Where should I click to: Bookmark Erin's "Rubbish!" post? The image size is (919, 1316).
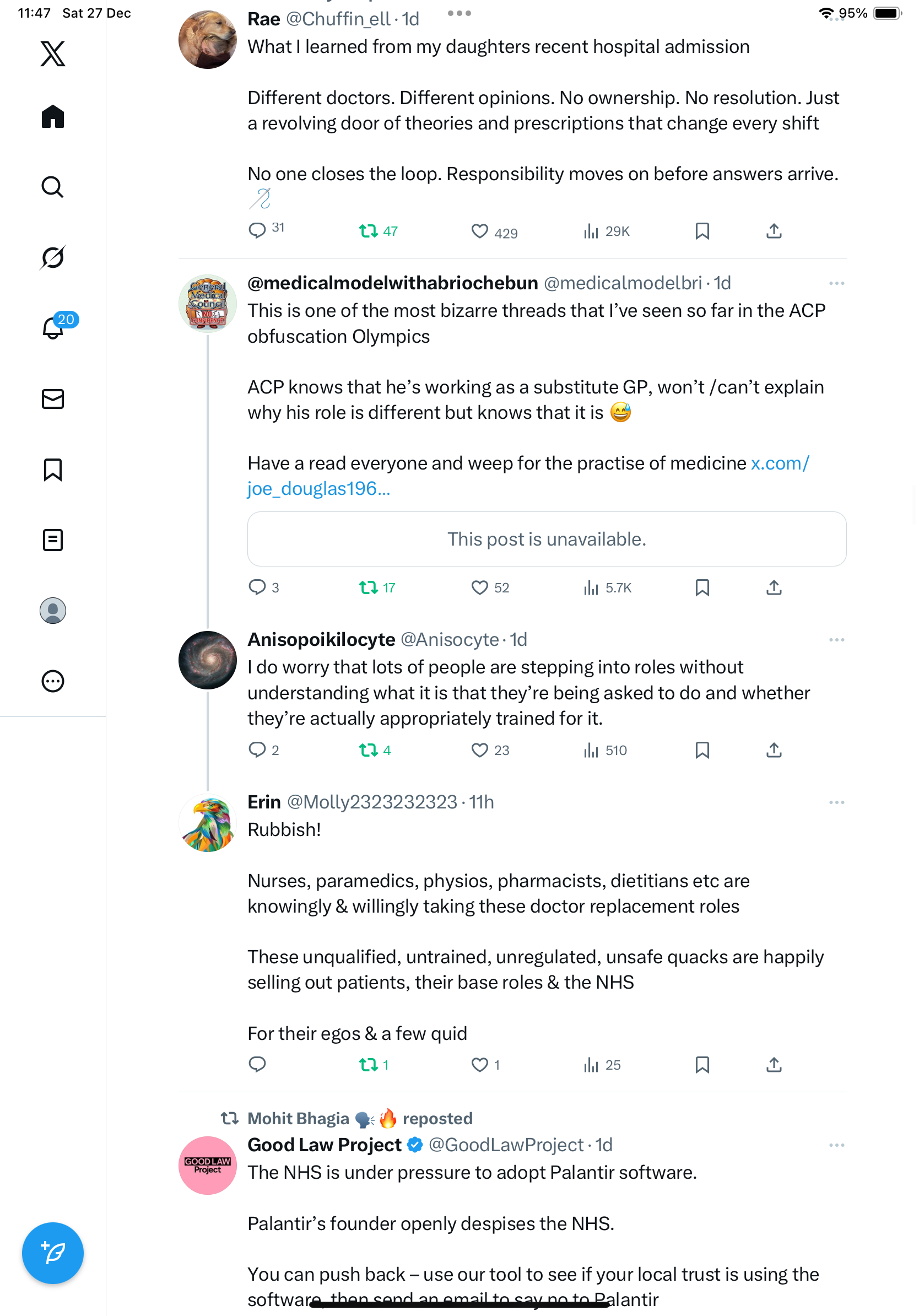pyautogui.click(x=702, y=1064)
